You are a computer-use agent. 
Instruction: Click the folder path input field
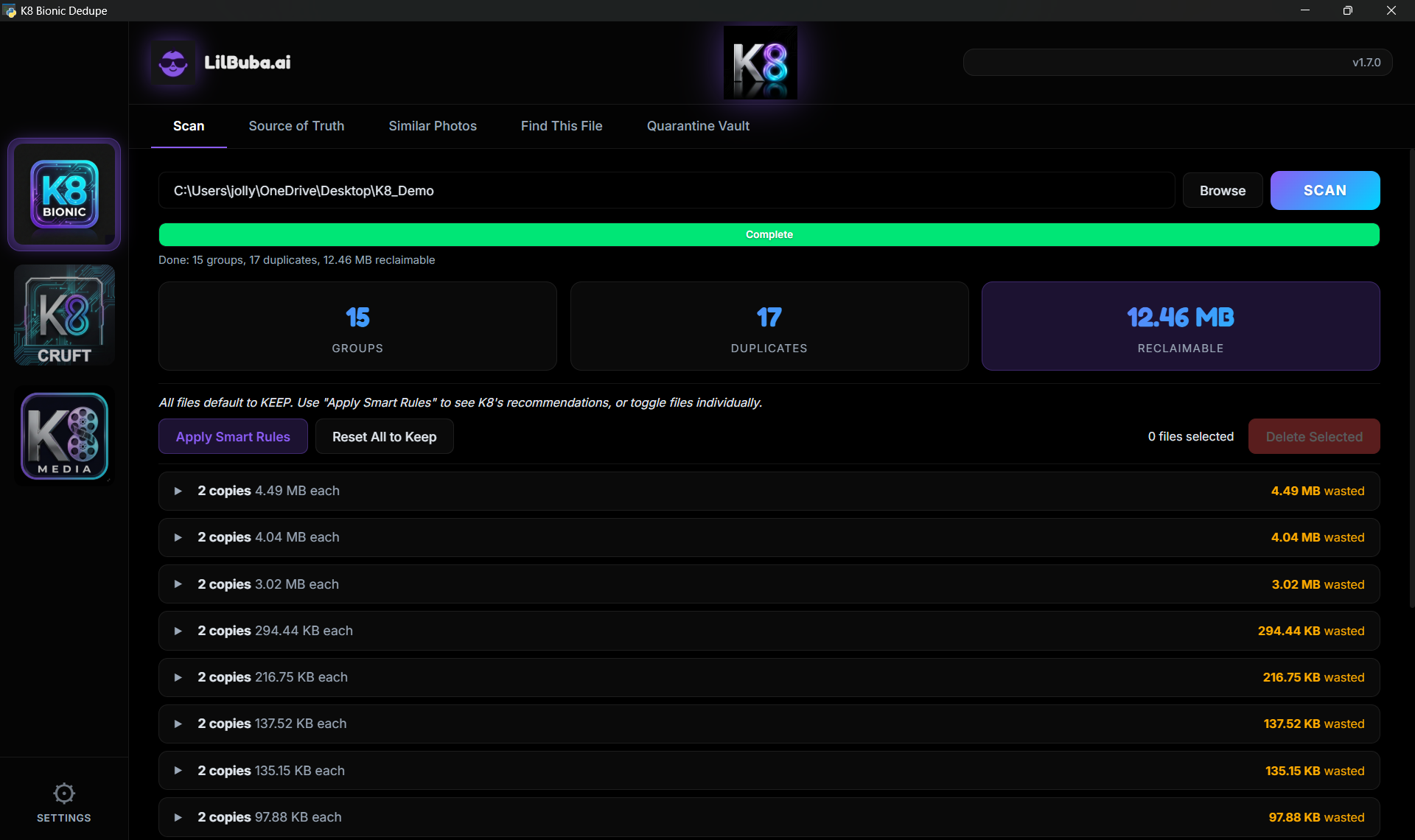tap(666, 191)
